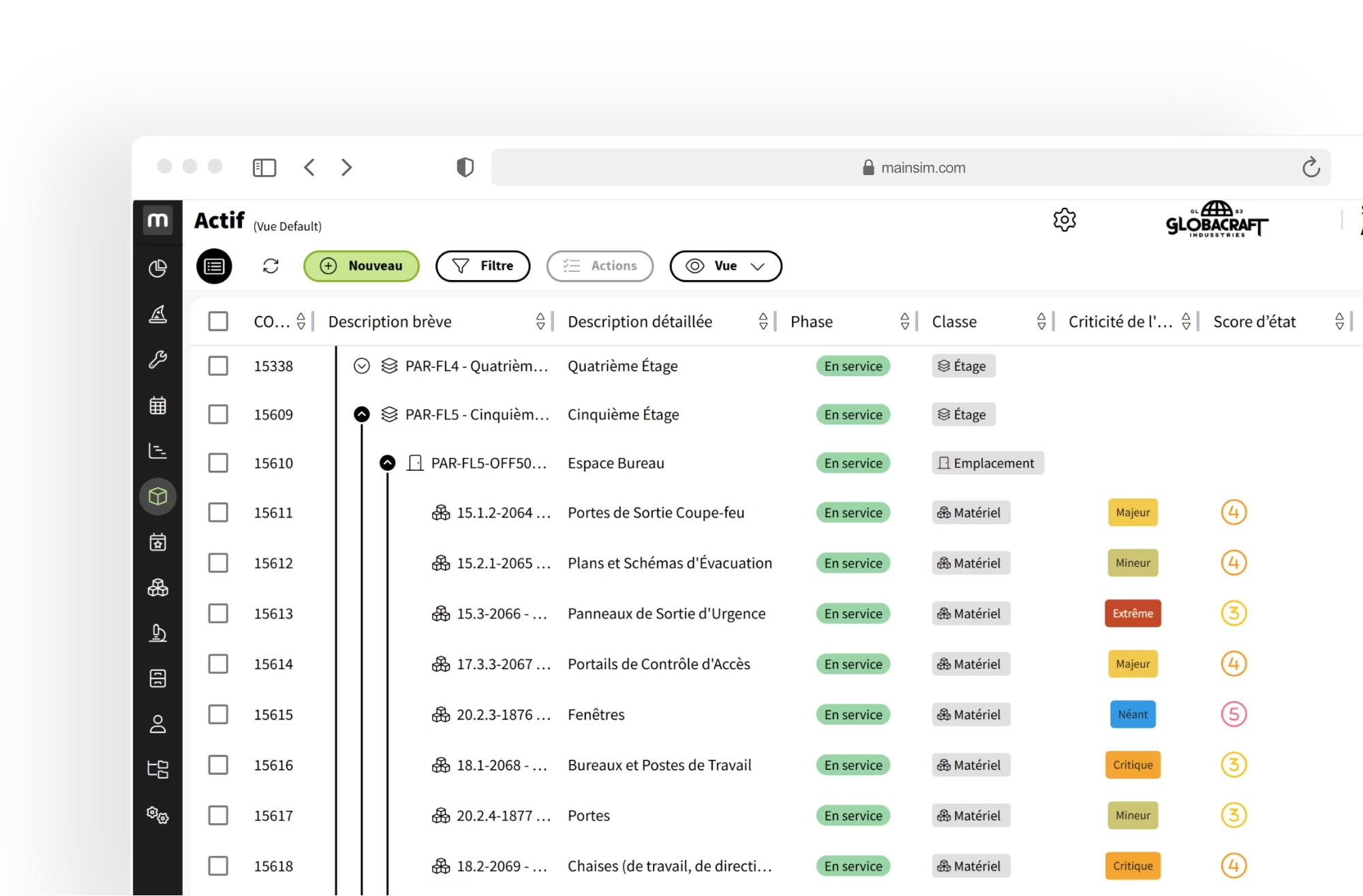Open the Vue dropdown
Image resolution: width=1363 pixels, height=896 pixels.
(x=726, y=266)
